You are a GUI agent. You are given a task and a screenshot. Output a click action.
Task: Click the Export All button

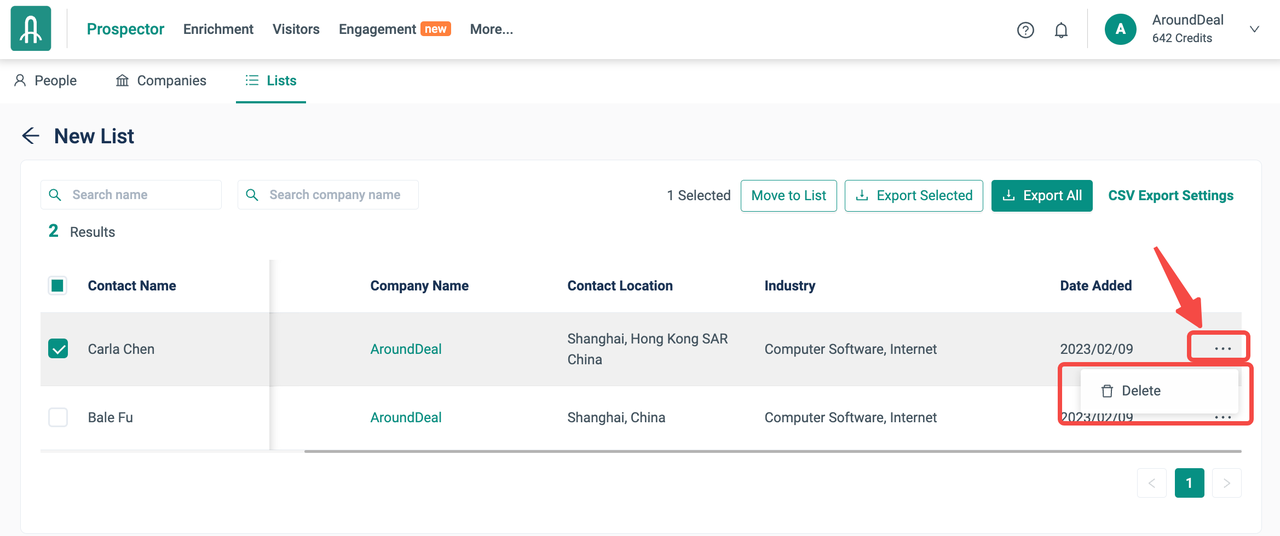pos(1042,195)
